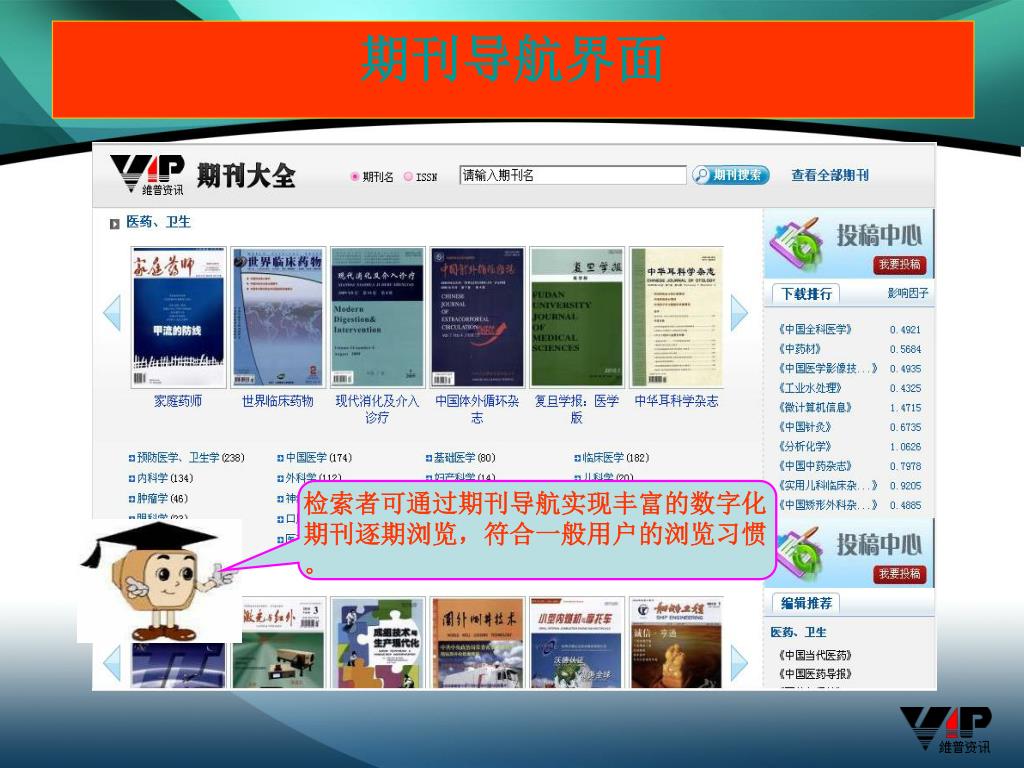The width and height of the screenshot is (1024, 768).
Task: Open the 现代消化及介入诊疗 journal cover
Action: 377,317
